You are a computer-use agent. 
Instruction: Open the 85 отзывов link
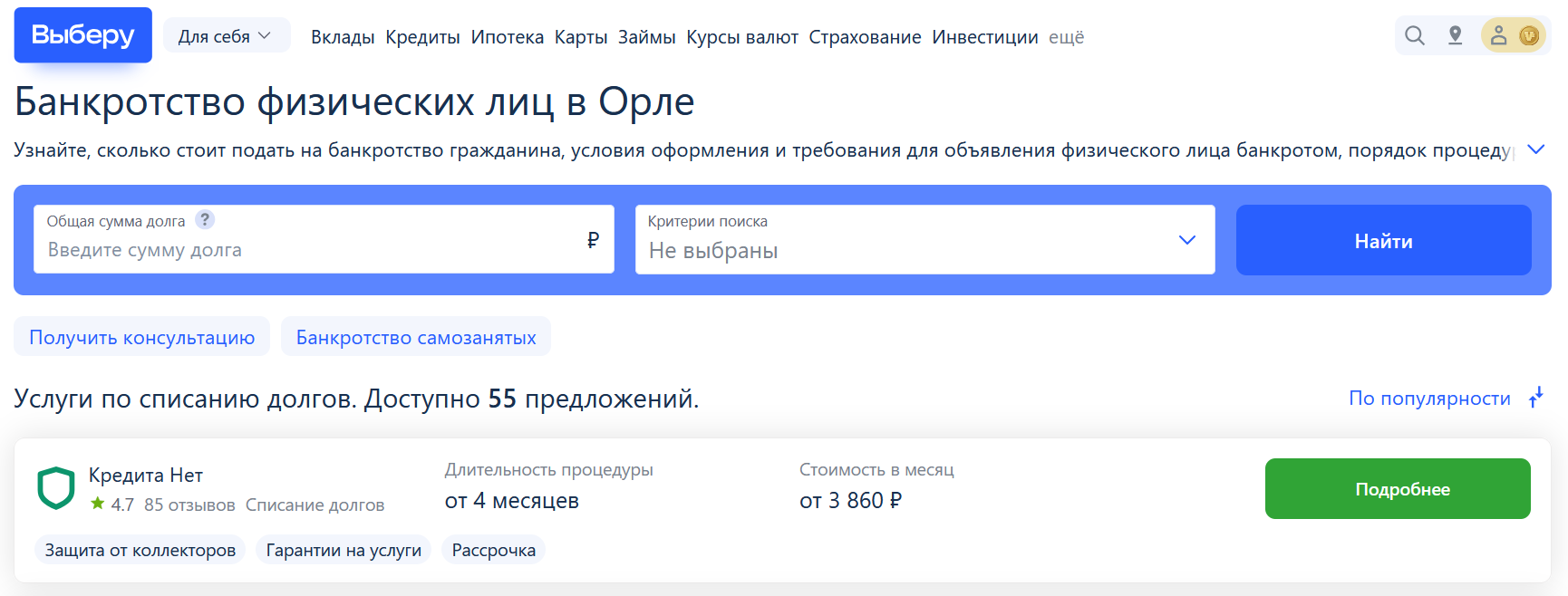[x=189, y=505]
